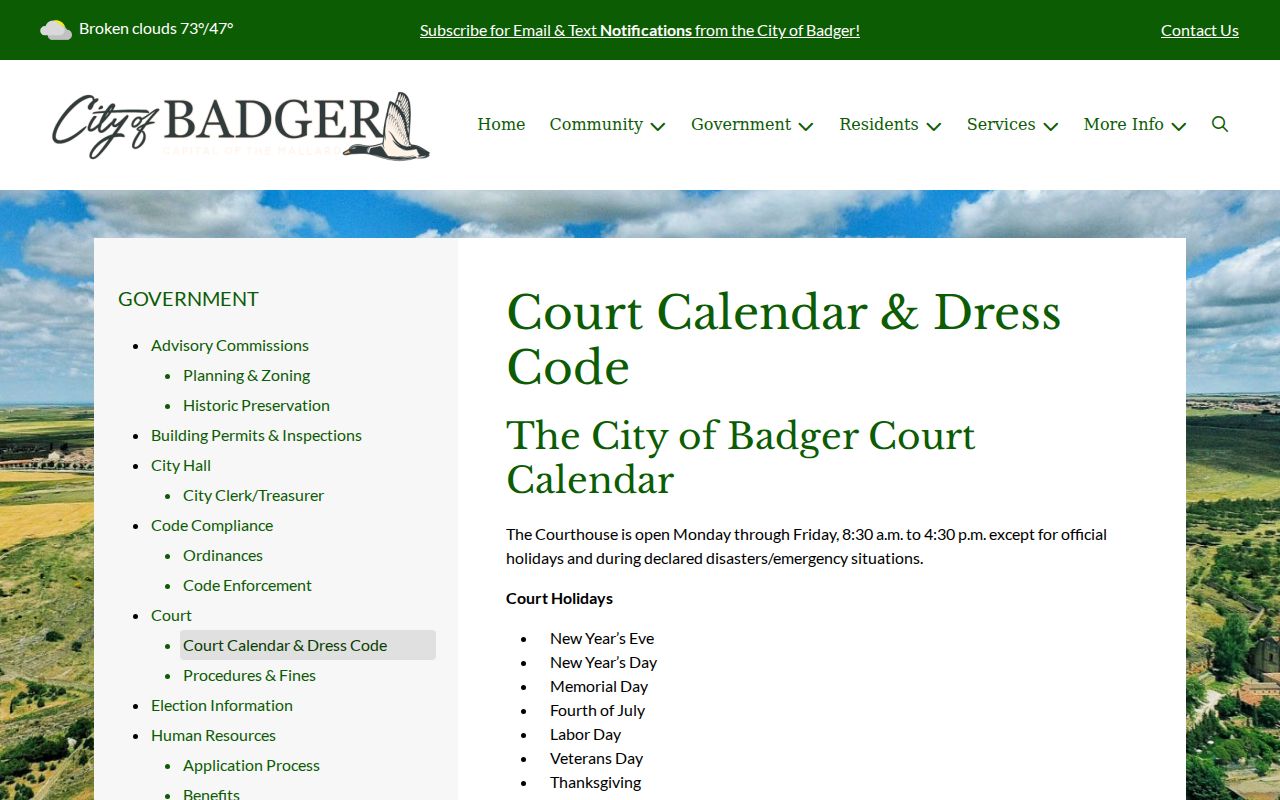Open Advisory Commissions in sidebar
The image size is (1280, 800).
click(x=230, y=345)
